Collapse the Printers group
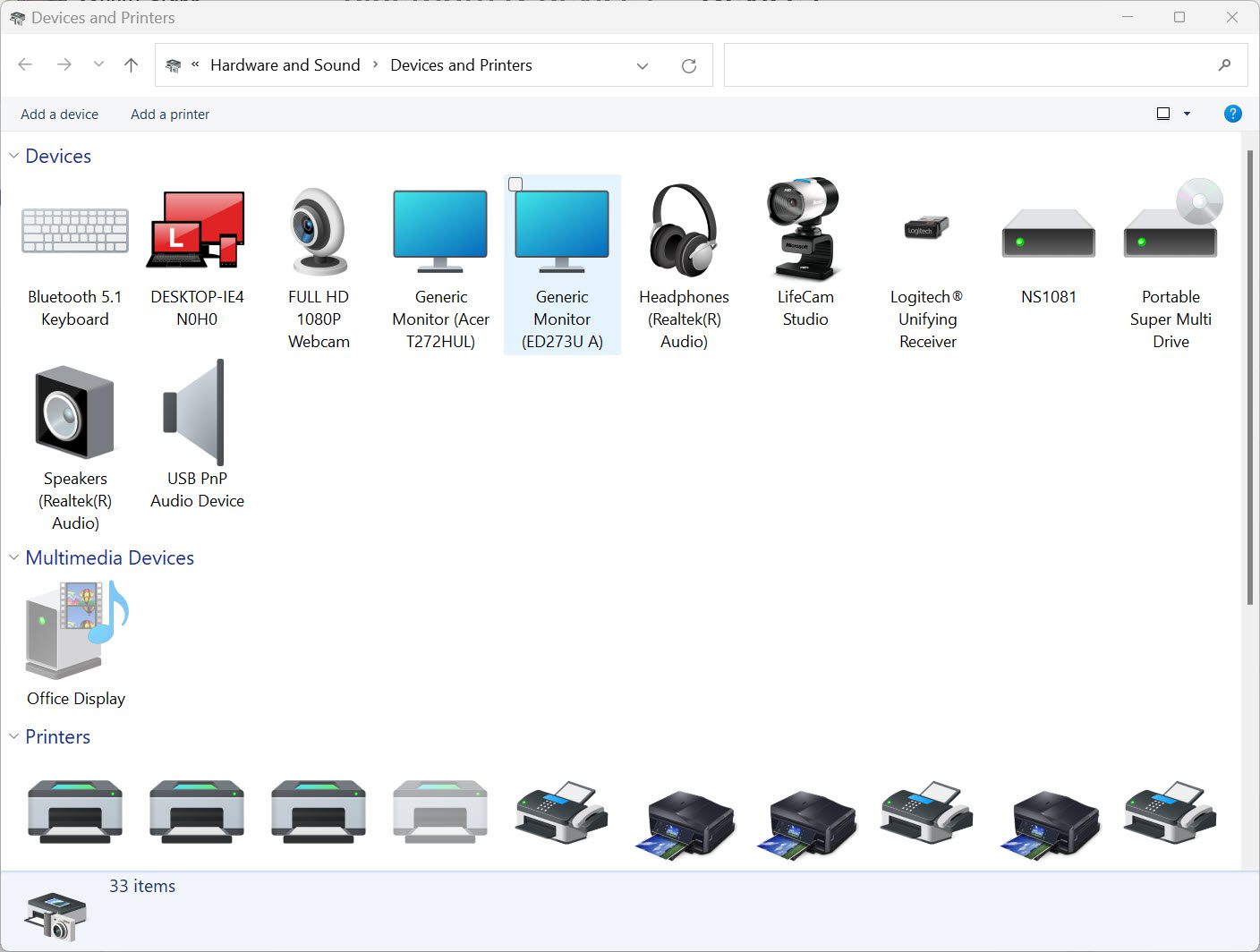Screen dimensions: 1260x952 coord(13,736)
